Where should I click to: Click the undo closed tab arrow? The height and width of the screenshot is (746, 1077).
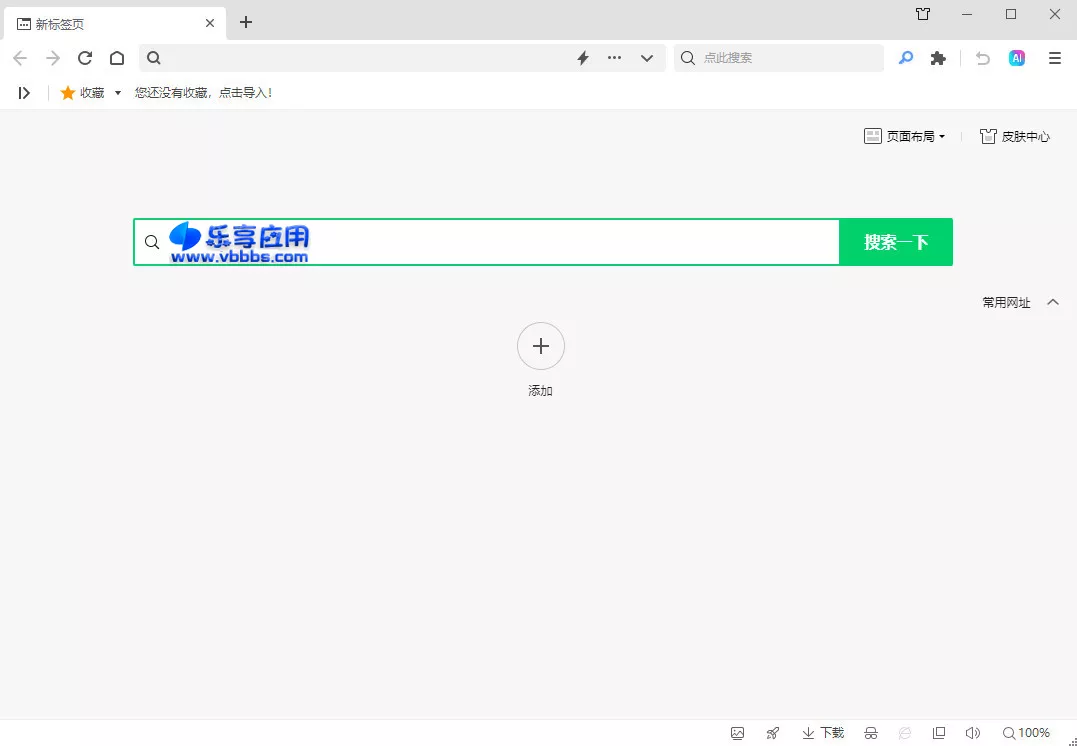coord(983,58)
